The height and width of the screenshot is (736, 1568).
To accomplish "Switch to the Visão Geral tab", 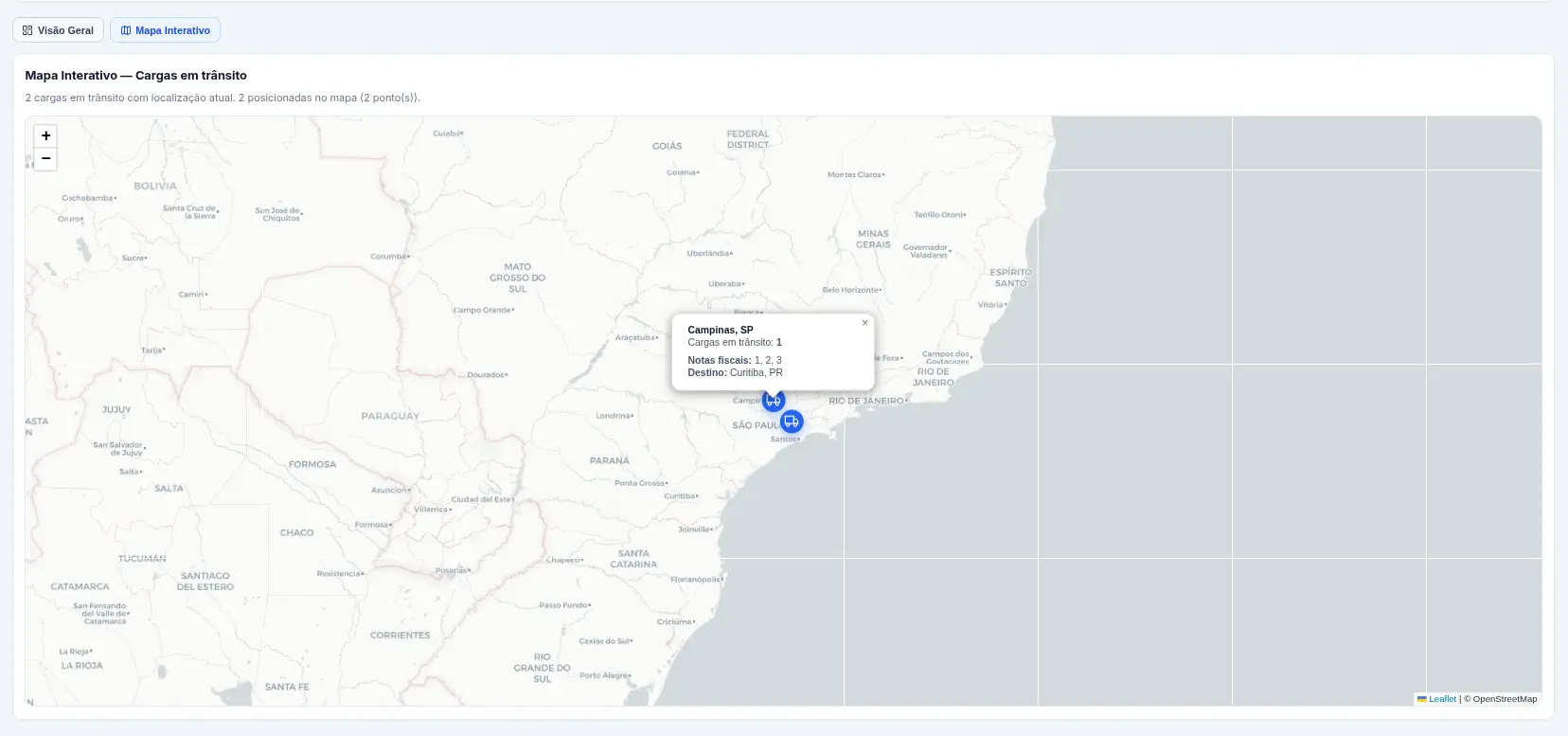I will point(58,30).
